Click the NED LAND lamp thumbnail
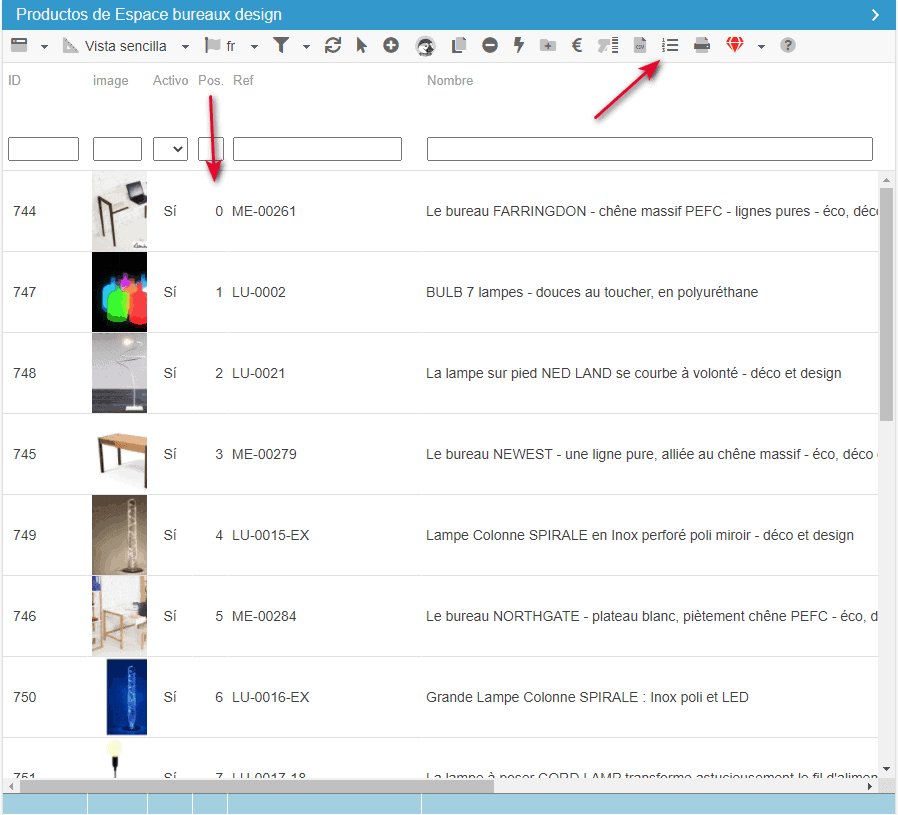This screenshot has height=815, width=898. (119, 373)
